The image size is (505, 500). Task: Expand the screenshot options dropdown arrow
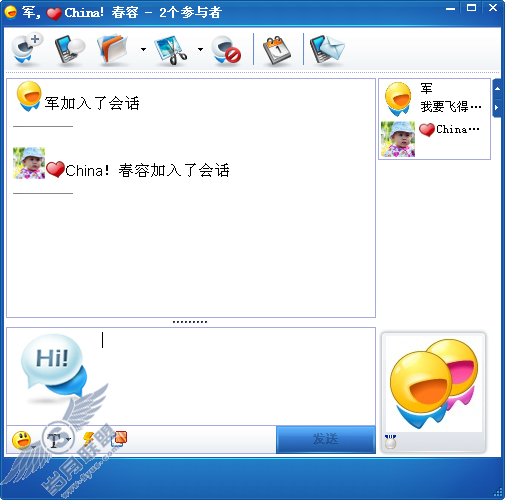(x=200, y=50)
